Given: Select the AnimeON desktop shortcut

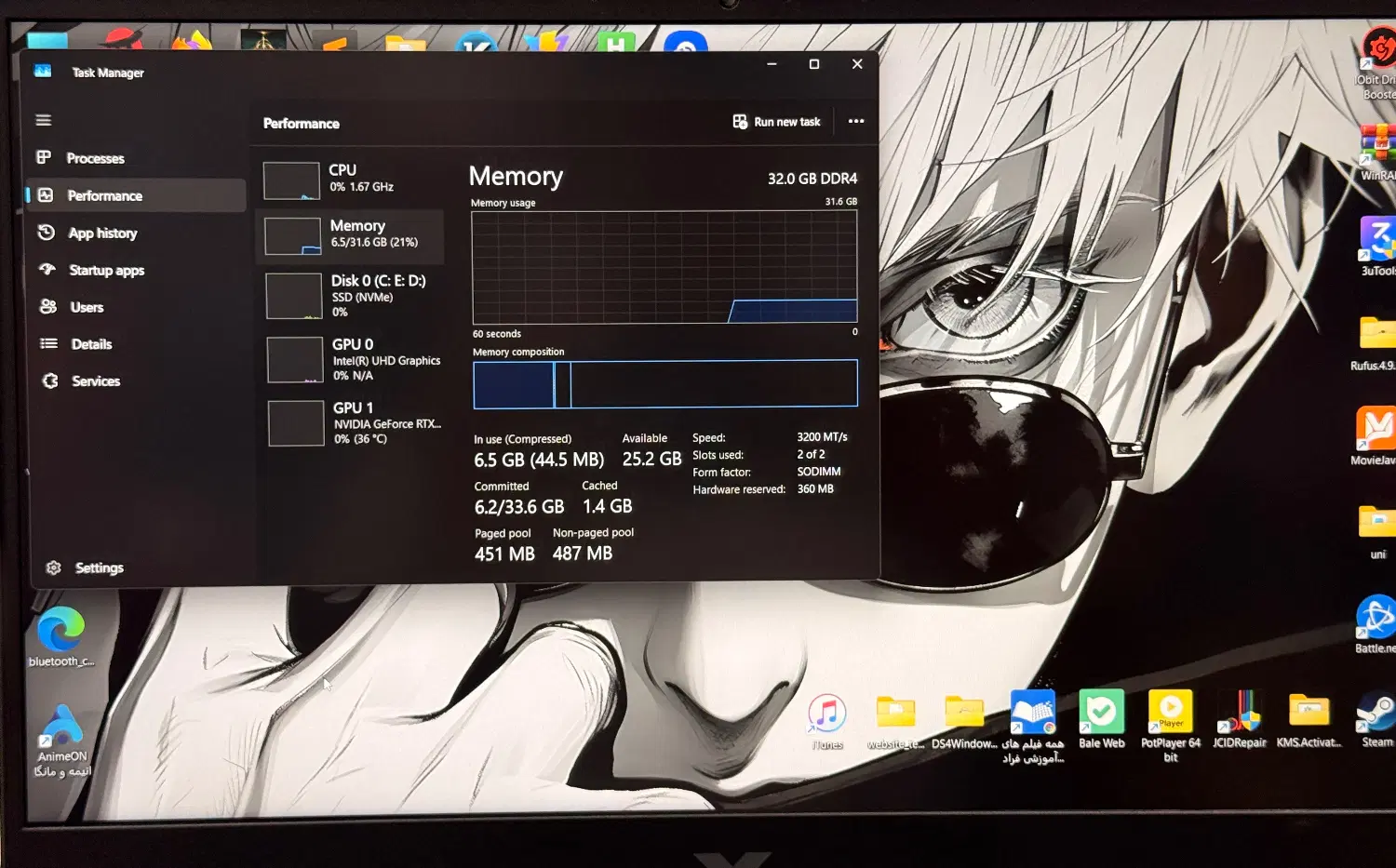Looking at the screenshot, I should click(x=61, y=741).
